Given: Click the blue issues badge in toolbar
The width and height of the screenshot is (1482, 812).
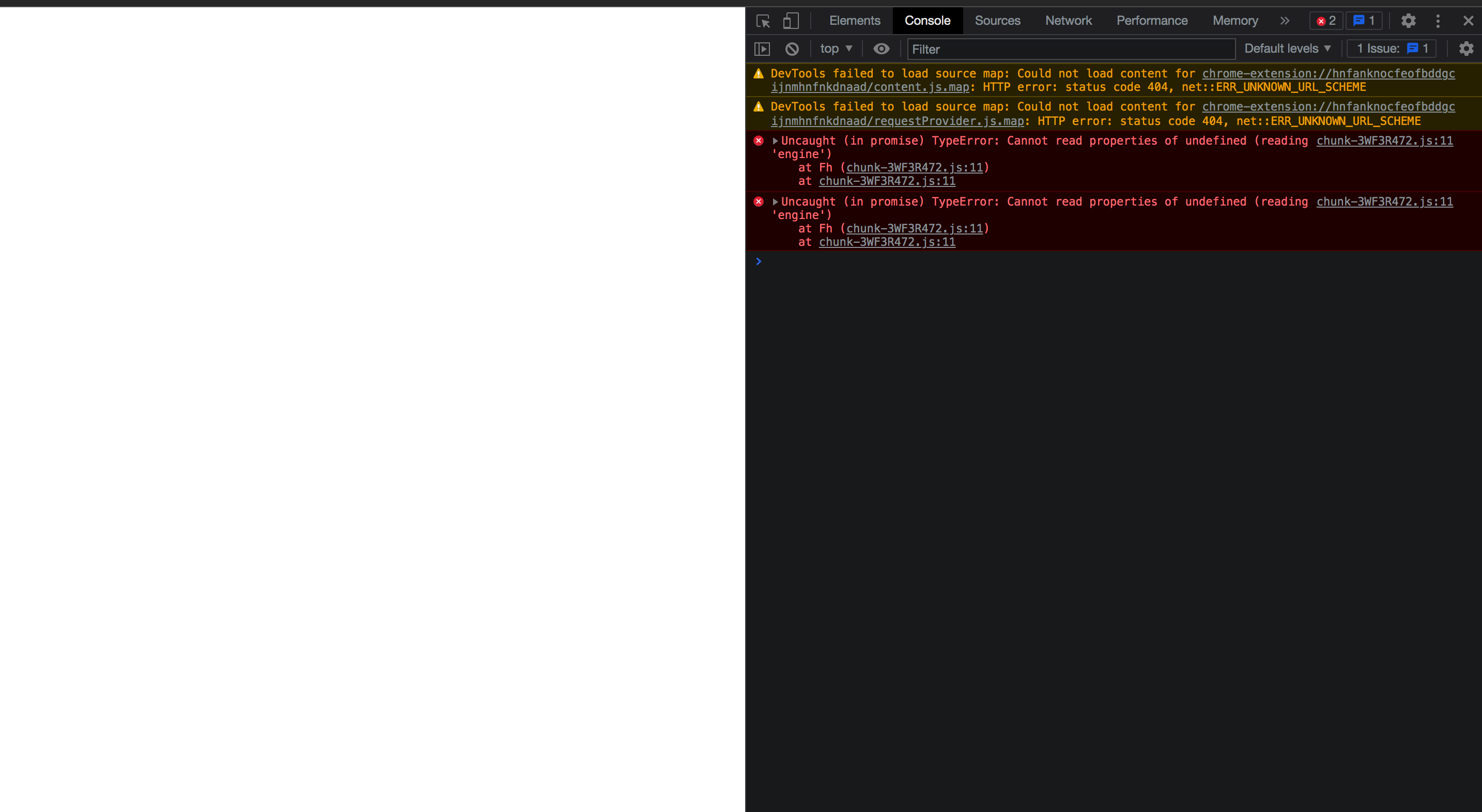Looking at the screenshot, I should pos(1364,21).
